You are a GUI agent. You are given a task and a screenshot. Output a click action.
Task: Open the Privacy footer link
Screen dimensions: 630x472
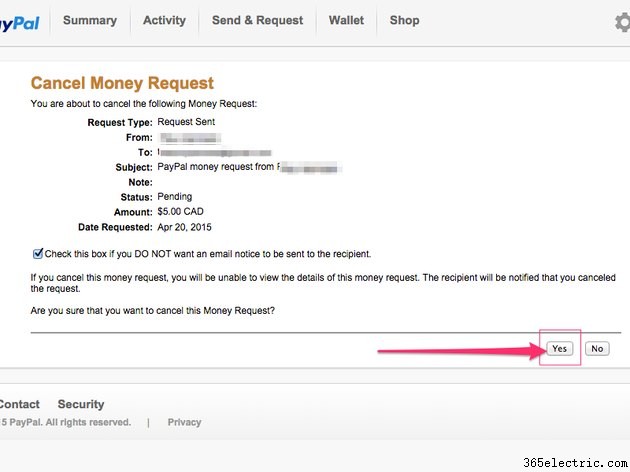[x=184, y=422]
